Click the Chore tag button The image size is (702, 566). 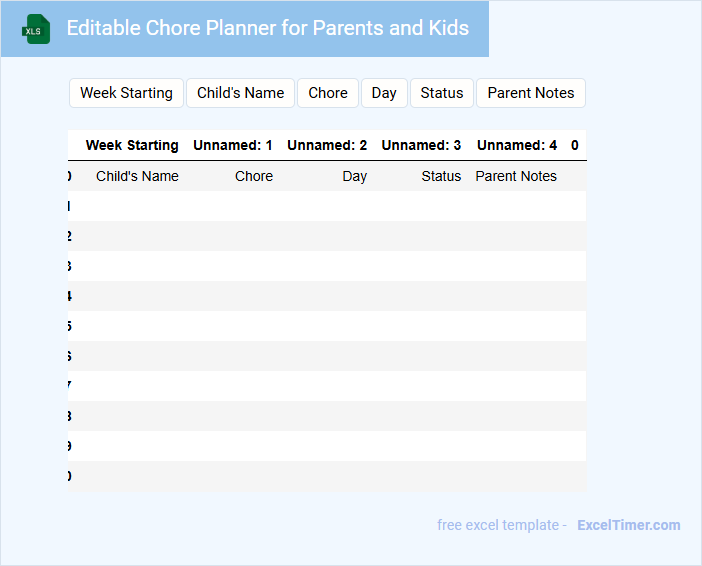pos(328,93)
